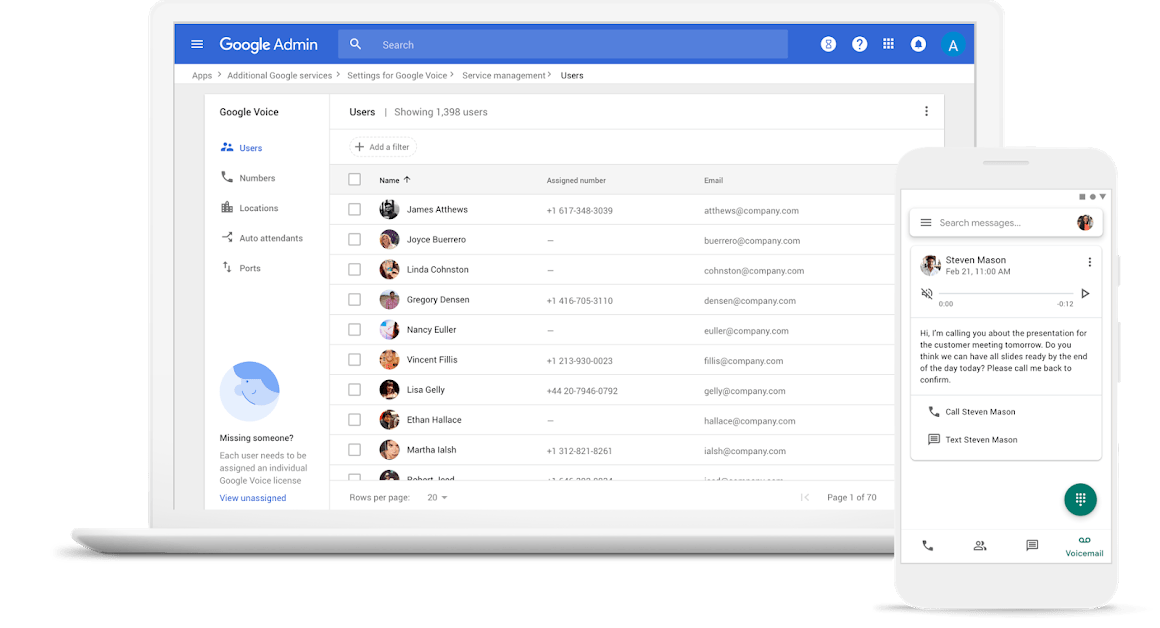The image size is (1160, 628).
Task: Open Steven Mason voicemail three-dot menu
Action: pos(1090,263)
